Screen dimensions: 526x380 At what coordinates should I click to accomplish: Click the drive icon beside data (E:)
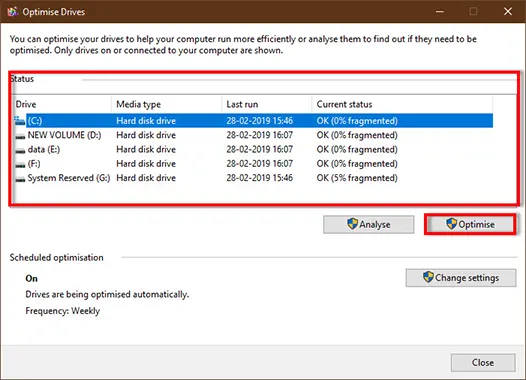click(x=20, y=151)
